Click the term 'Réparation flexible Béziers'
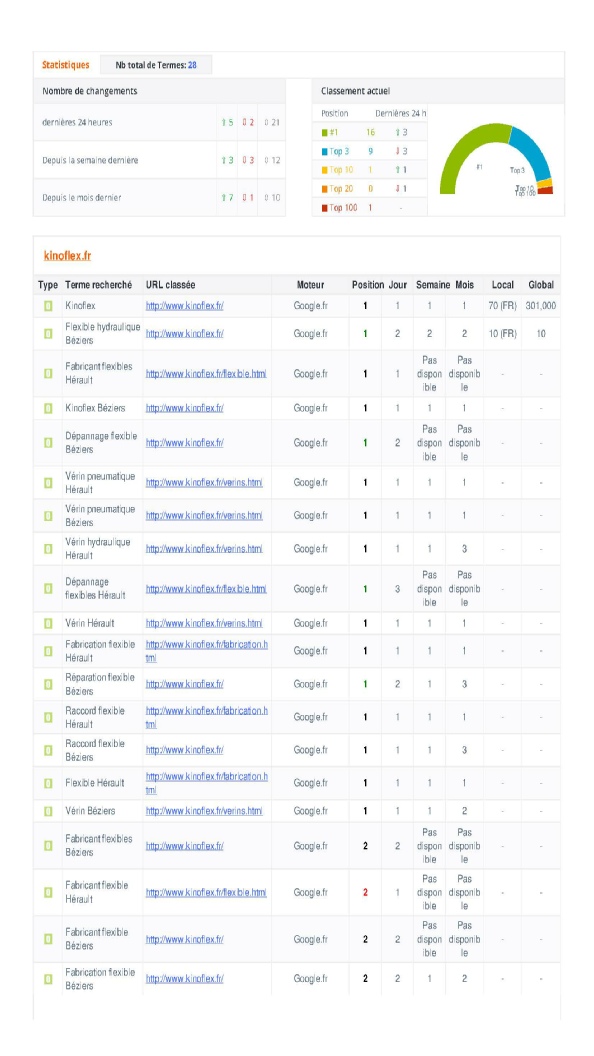Screen dimensions: 594x1056 pyautogui.click(x=100, y=684)
